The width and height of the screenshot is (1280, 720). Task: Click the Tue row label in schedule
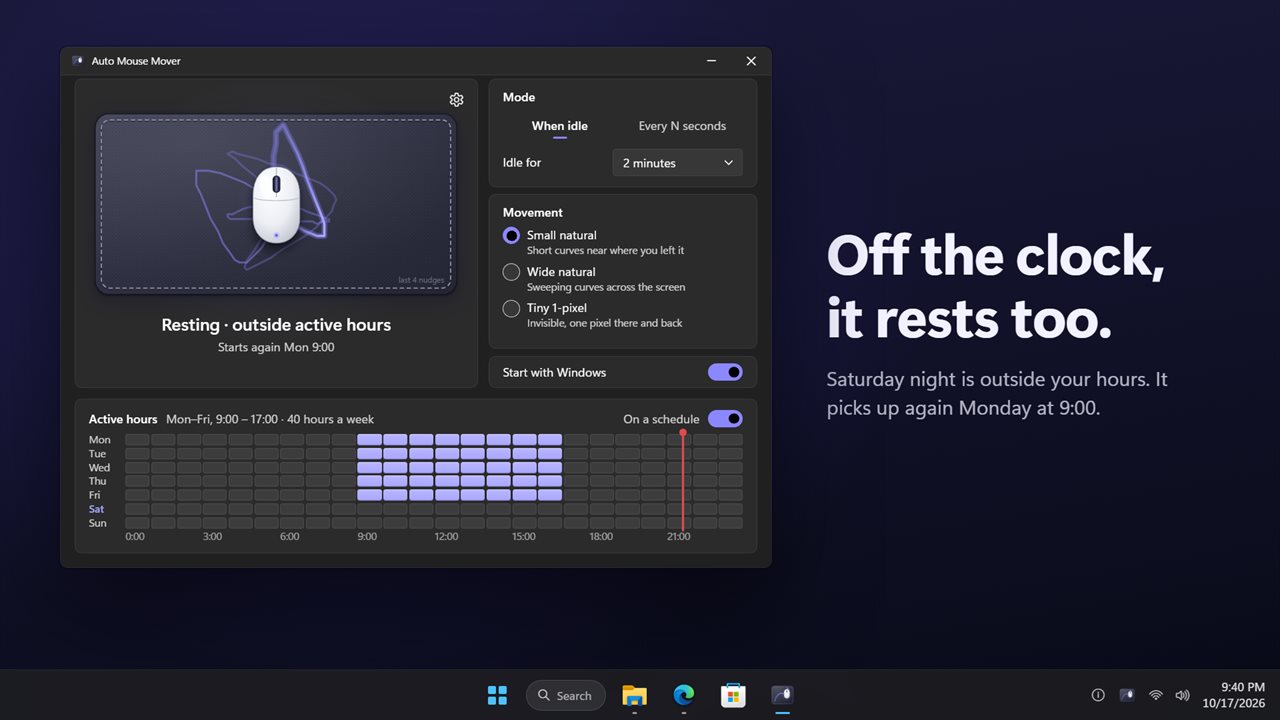click(x=98, y=454)
